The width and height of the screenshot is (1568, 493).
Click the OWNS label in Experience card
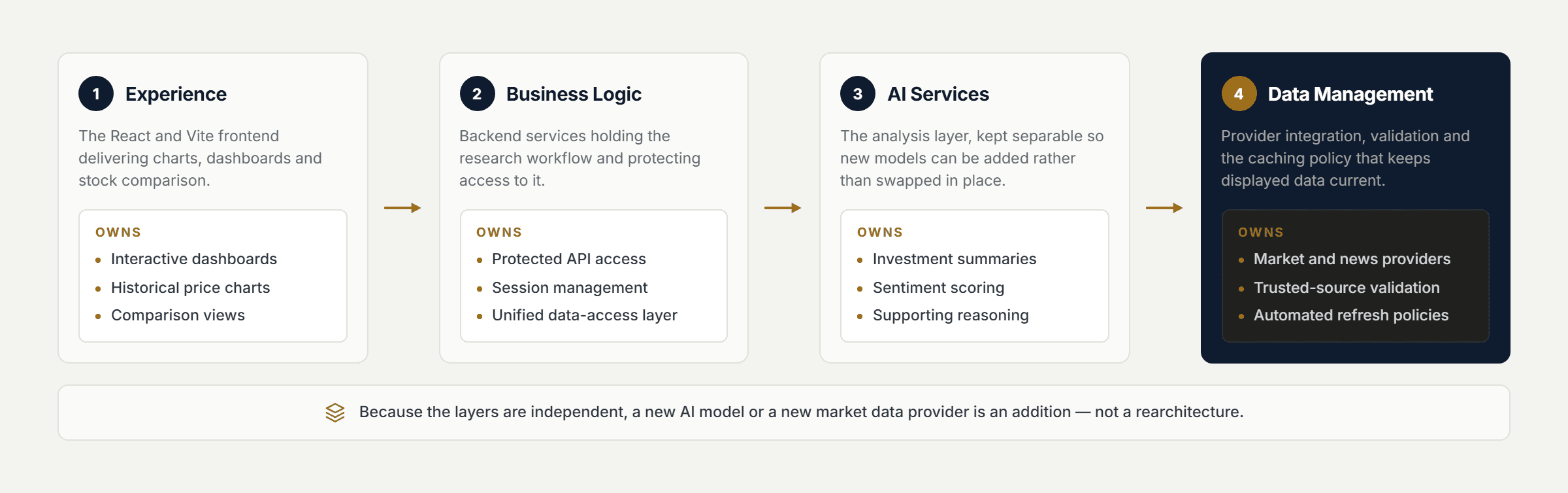(x=118, y=232)
